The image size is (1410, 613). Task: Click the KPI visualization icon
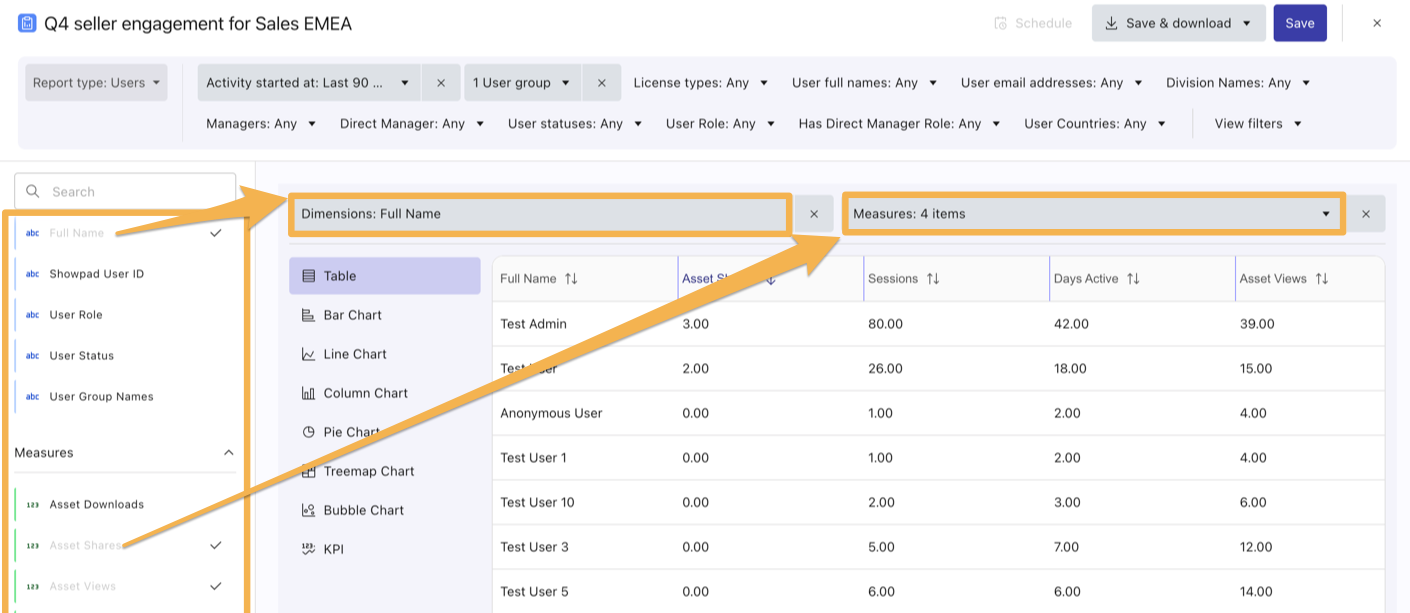coord(308,549)
